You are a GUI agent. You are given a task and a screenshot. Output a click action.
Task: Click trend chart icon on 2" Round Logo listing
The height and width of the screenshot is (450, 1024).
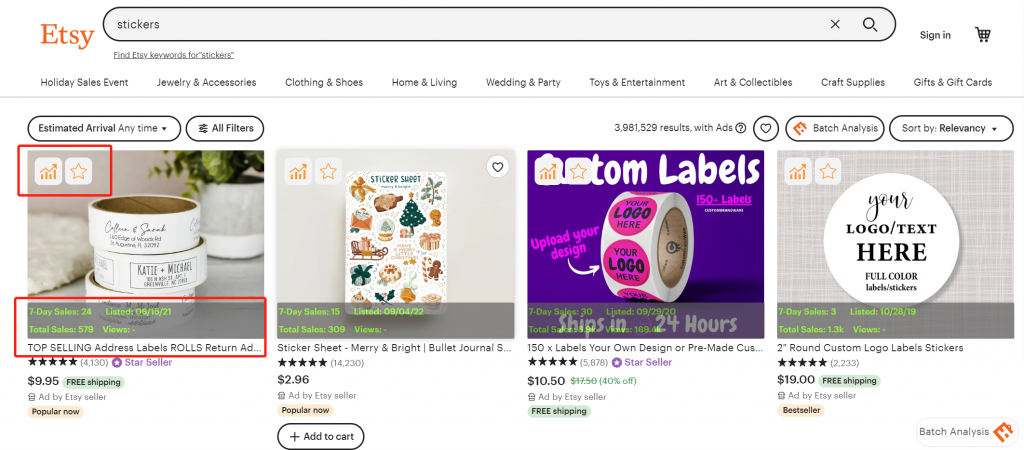click(797, 172)
